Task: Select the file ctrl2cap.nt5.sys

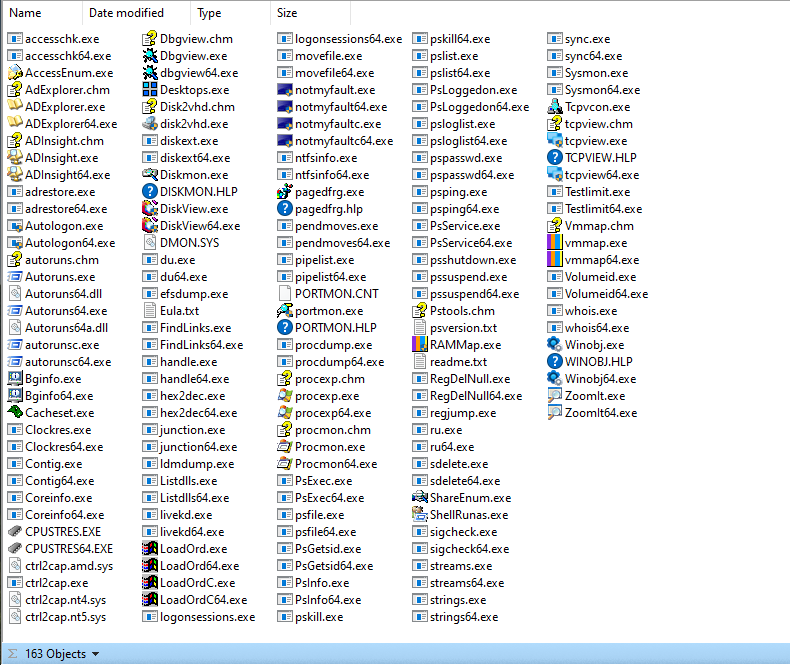Action: pos(57,617)
